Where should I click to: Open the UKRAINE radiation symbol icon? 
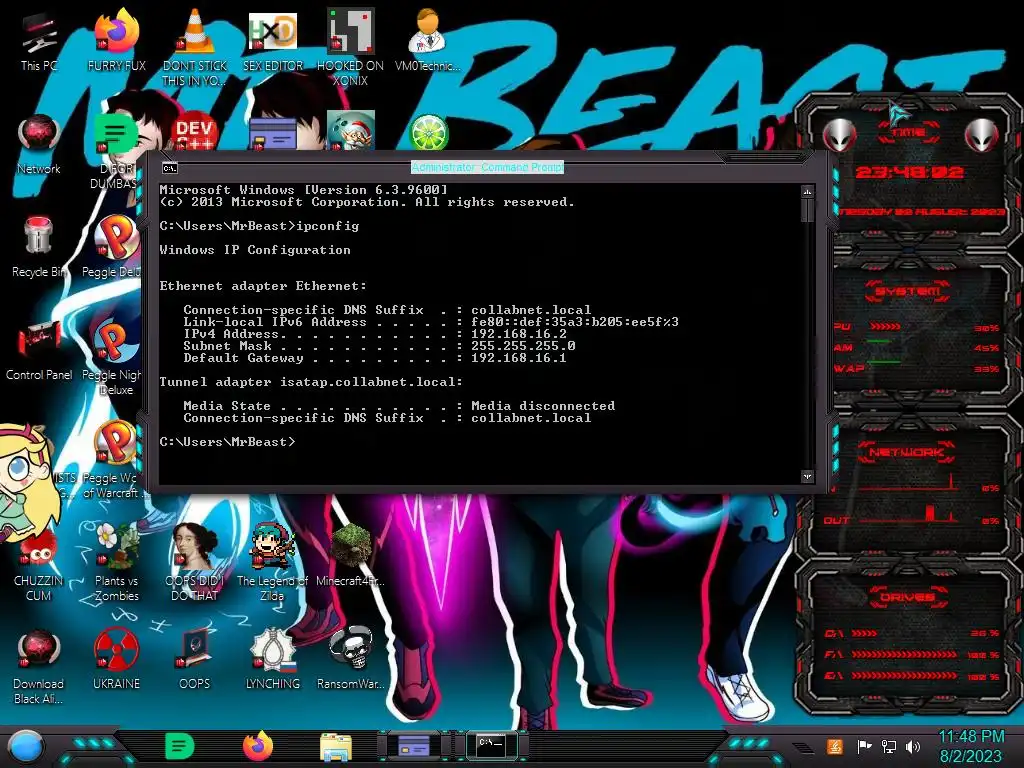tap(116, 658)
